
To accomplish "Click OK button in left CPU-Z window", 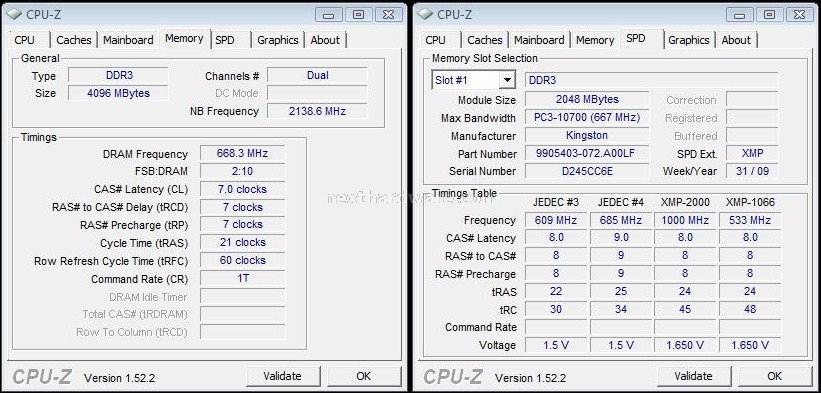I will point(363,376).
